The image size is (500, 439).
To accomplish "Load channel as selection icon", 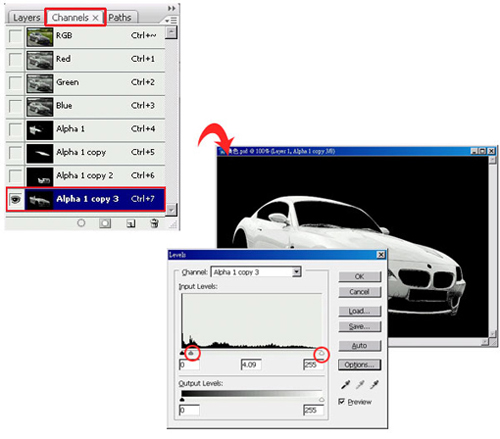I will 81,223.
